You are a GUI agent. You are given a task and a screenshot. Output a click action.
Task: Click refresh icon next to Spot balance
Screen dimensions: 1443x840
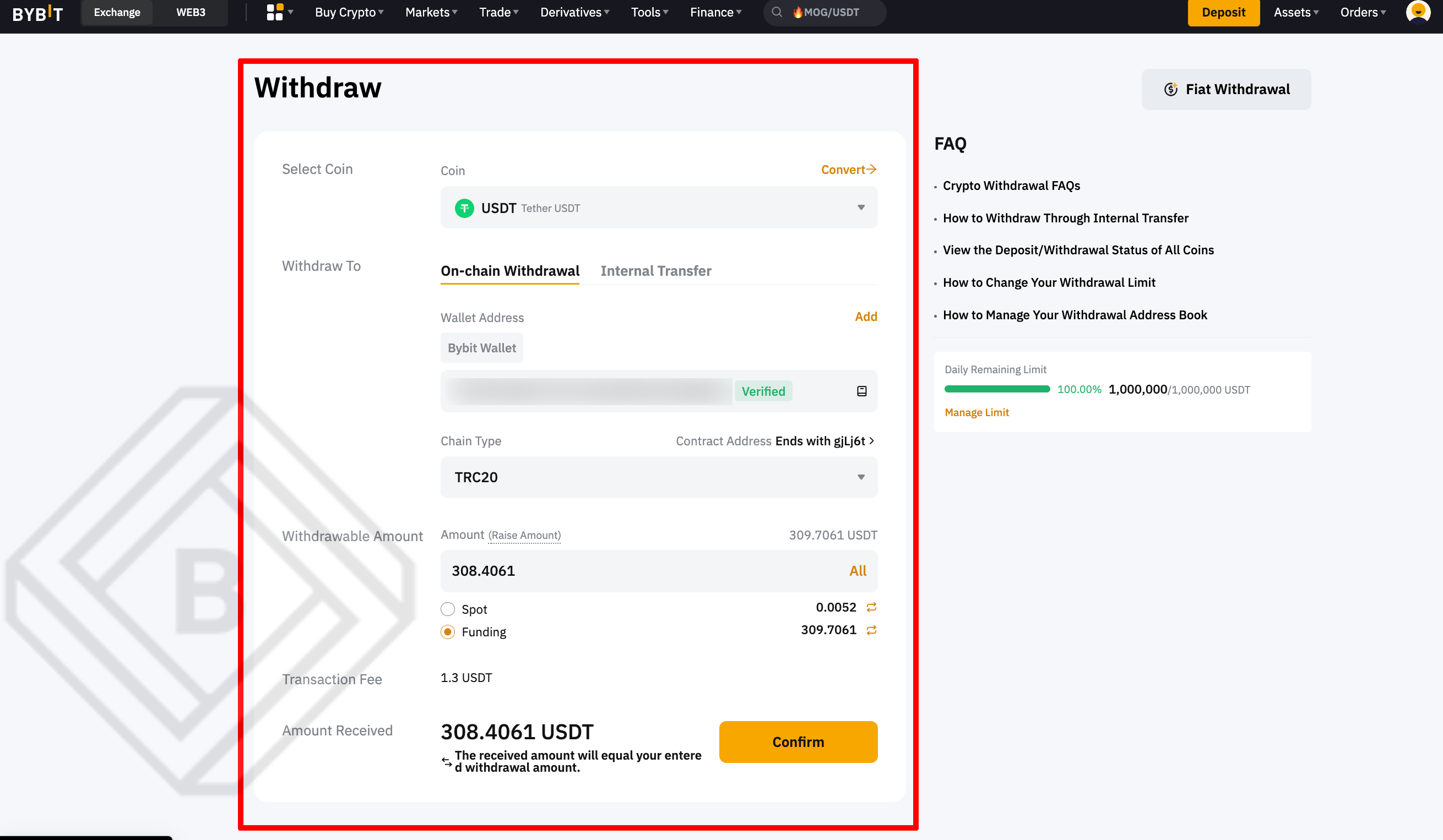click(871, 607)
